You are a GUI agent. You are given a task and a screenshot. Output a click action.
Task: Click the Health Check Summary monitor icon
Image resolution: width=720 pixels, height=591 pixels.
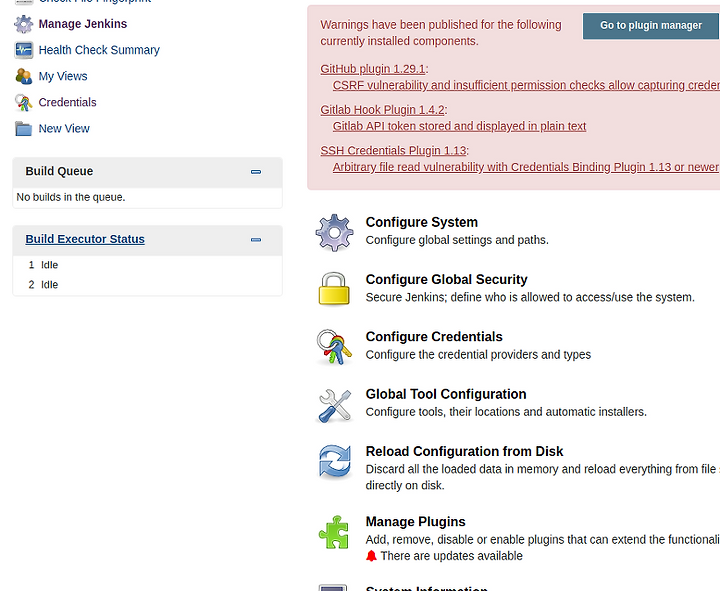tap(23, 50)
